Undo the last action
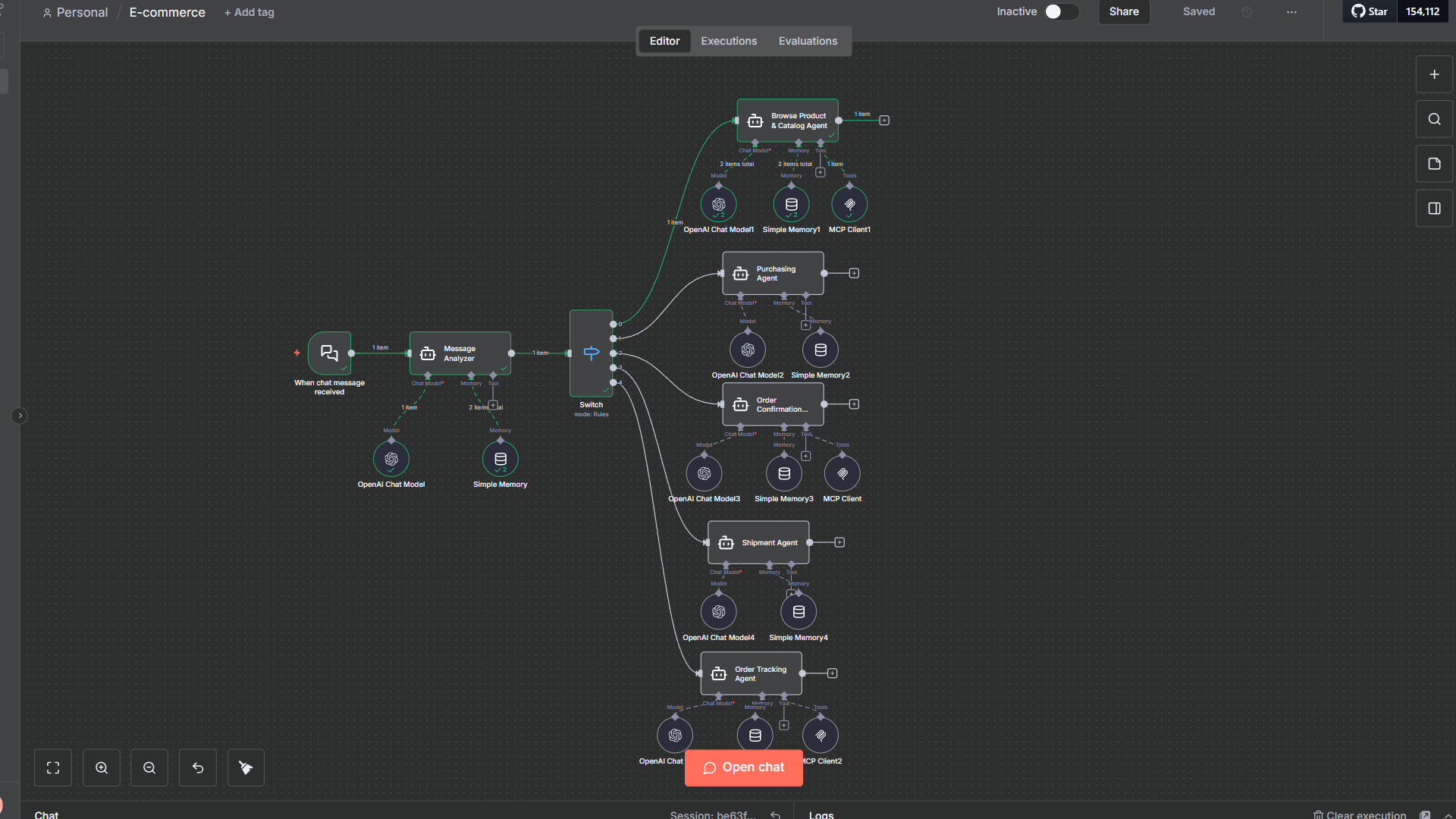 (197, 767)
